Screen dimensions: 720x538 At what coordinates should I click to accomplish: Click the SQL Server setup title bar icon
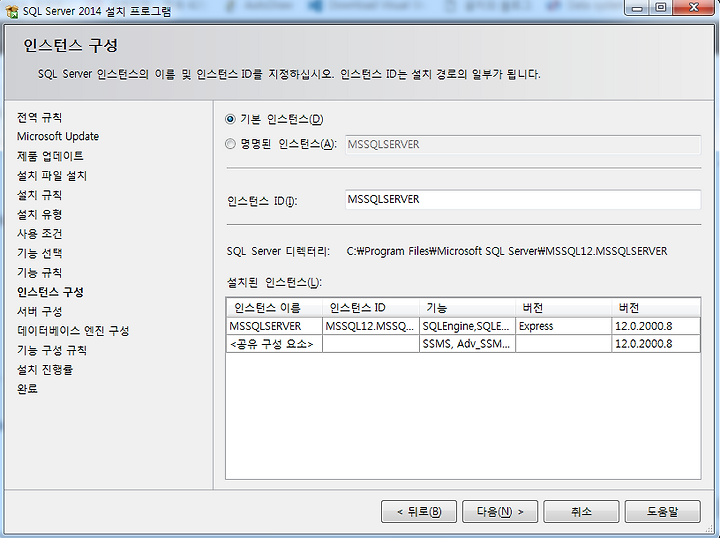12,11
